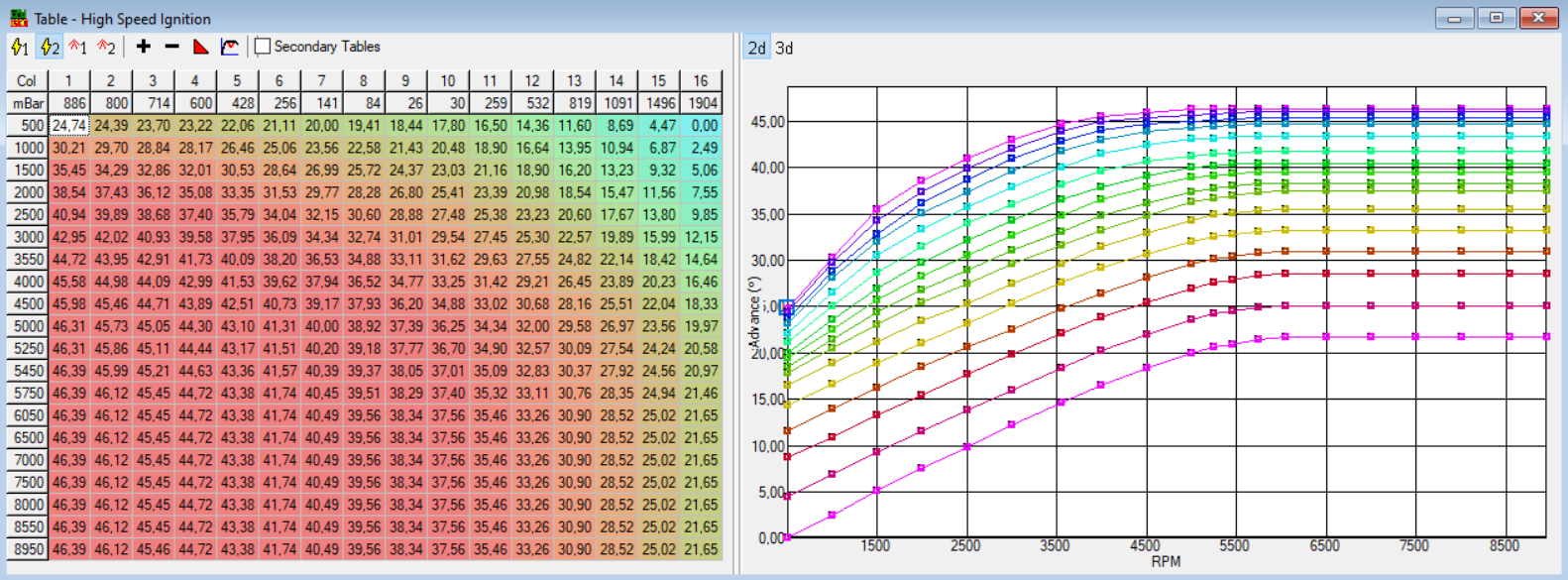The image size is (1568, 580).
Task: Click the cell with value 7,55
Action: [x=701, y=192]
